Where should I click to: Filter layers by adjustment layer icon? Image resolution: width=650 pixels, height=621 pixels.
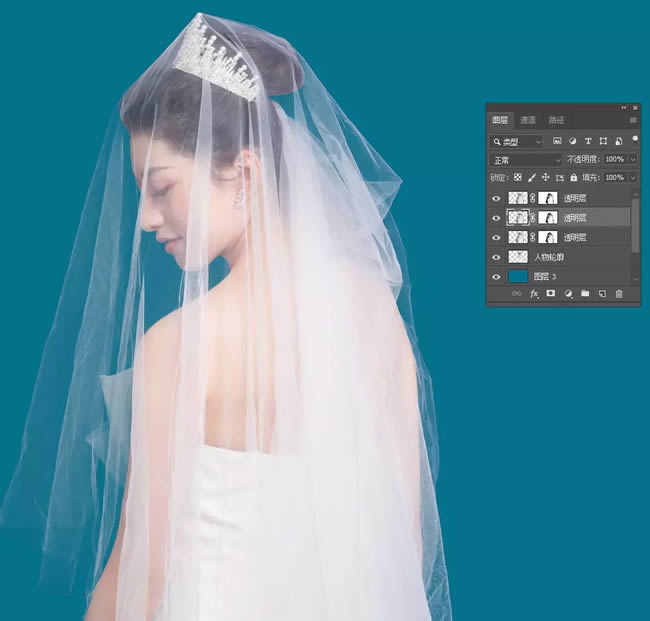pos(572,141)
